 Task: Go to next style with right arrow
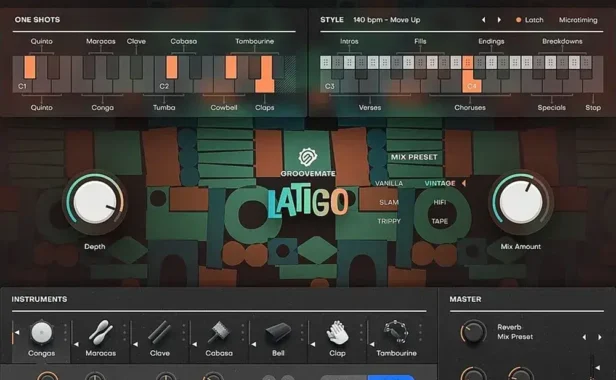(499, 20)
